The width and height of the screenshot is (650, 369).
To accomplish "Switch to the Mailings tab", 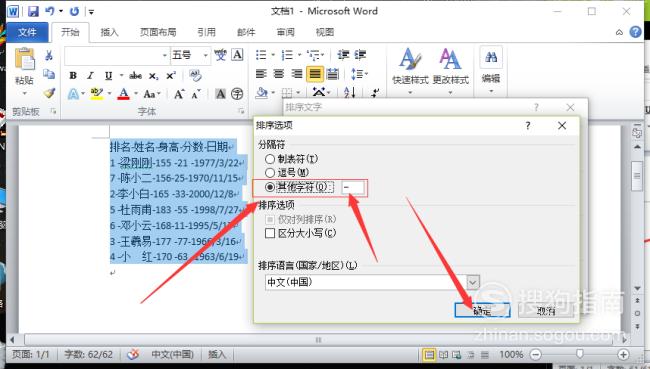I will [246, 32].
